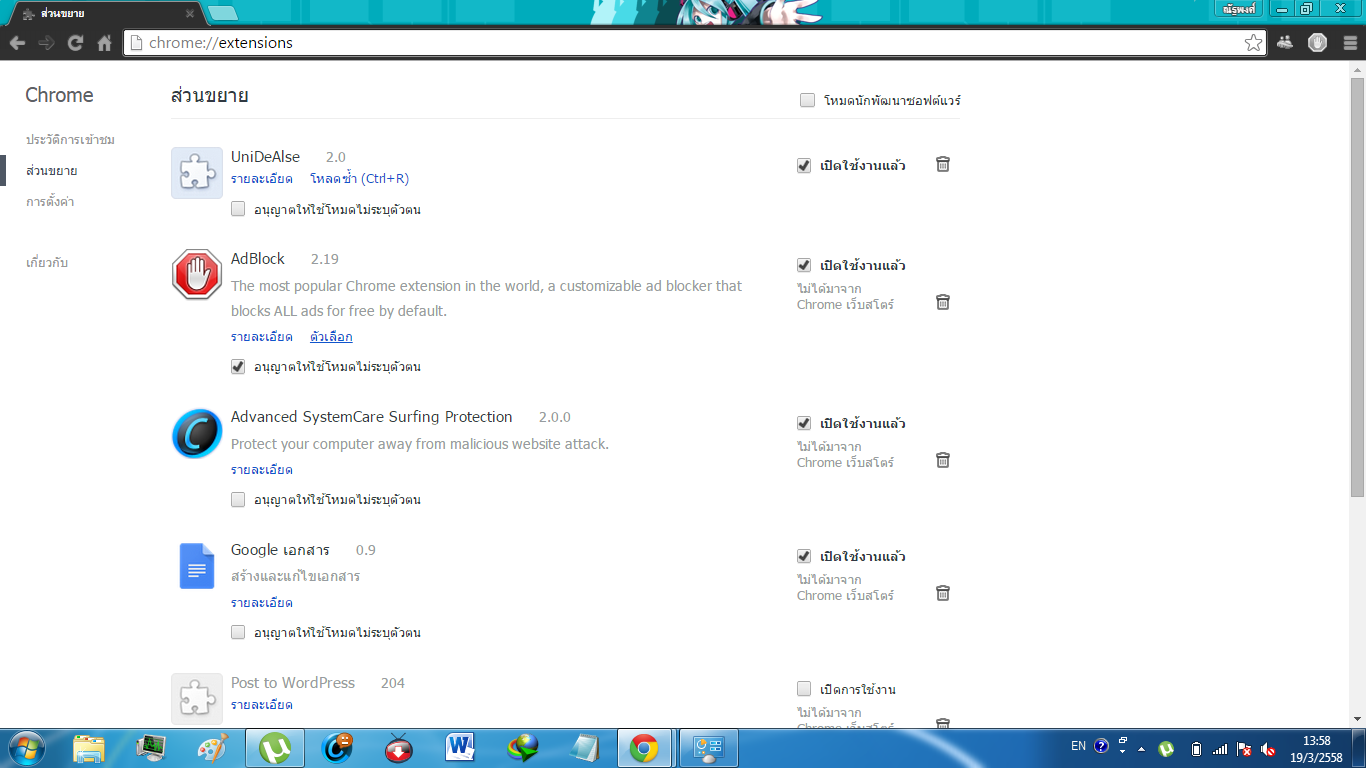Open ประวัติการเข้าชม (History) in sidebar
This screenshot has width=1366, height=768.
[x=70, y=139]
